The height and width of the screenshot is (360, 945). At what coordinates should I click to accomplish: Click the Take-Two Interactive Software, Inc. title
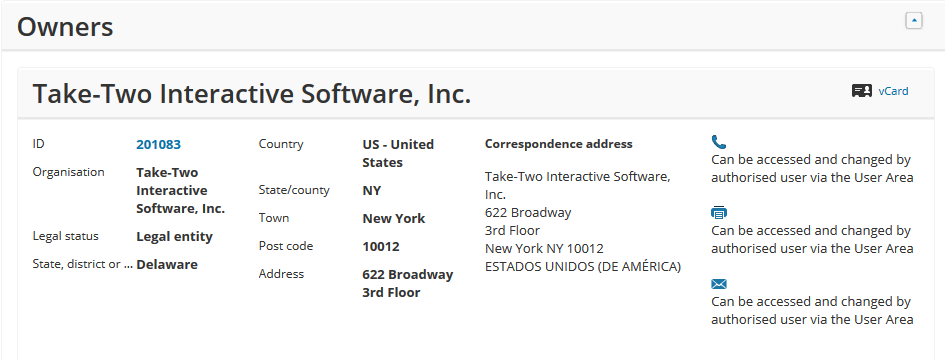251,94
